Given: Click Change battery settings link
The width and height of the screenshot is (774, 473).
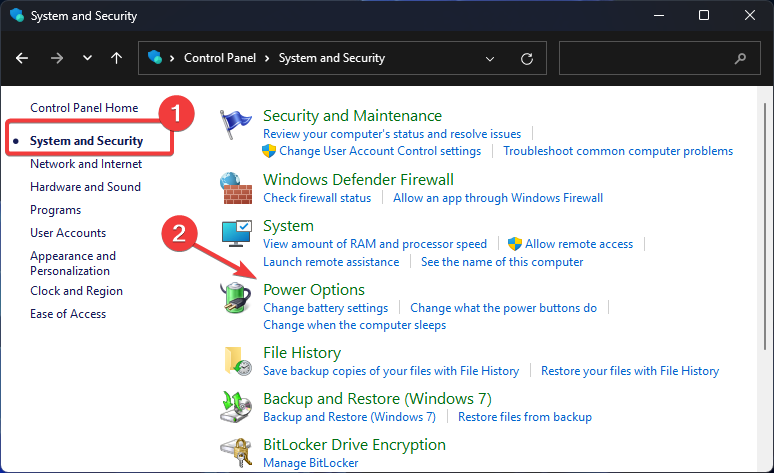Looking at the screenshot, I should click(326, 308).
